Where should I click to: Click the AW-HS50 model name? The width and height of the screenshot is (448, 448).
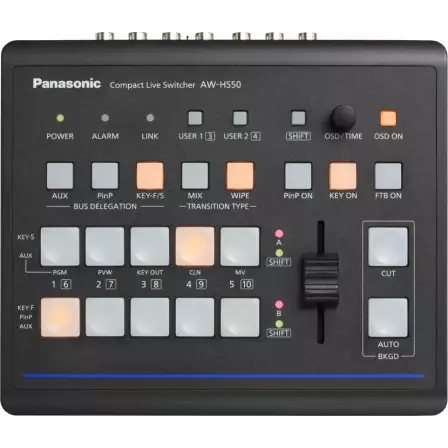pos(220,85)
